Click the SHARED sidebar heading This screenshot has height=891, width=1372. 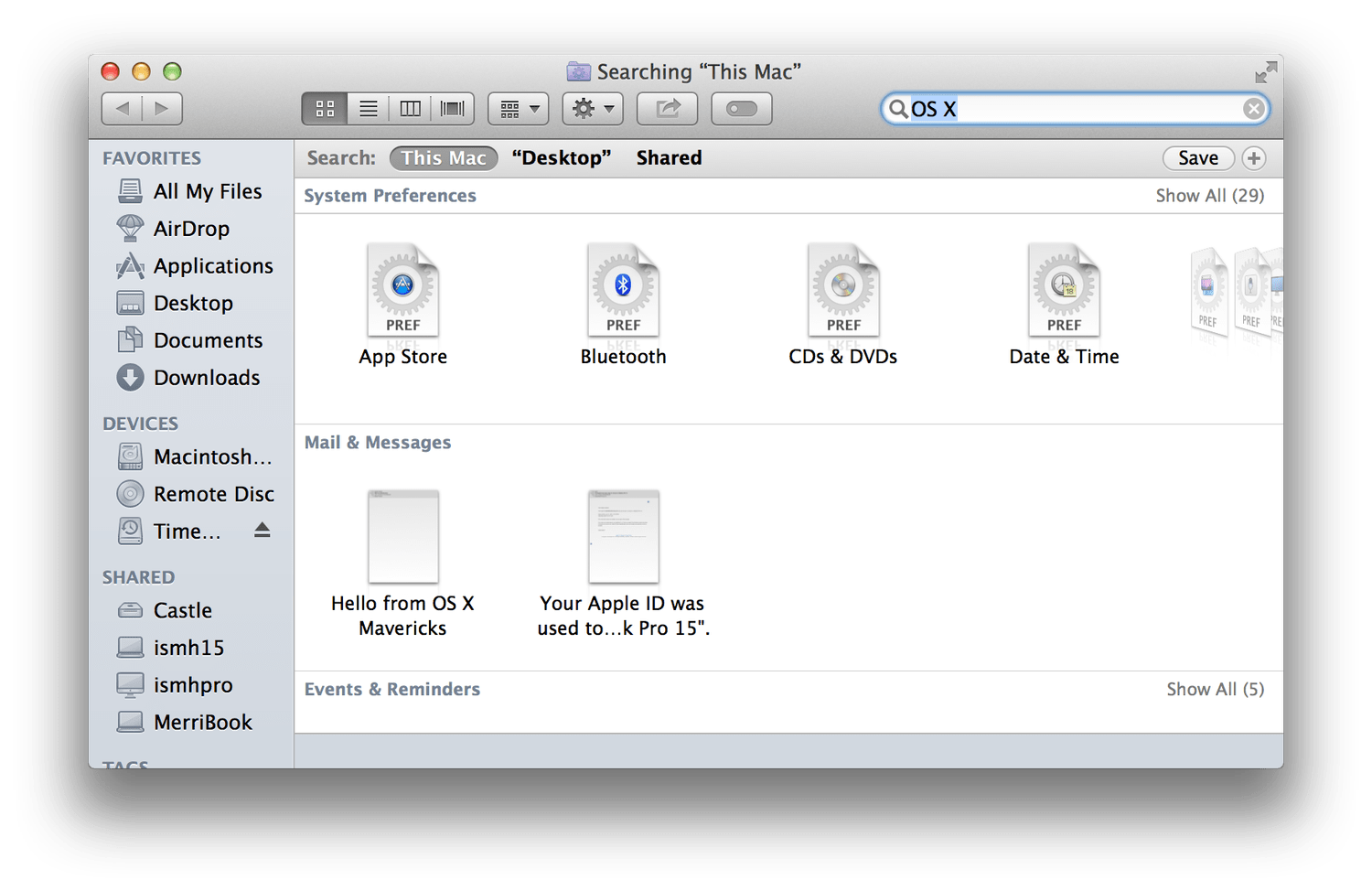coord(138,577)
